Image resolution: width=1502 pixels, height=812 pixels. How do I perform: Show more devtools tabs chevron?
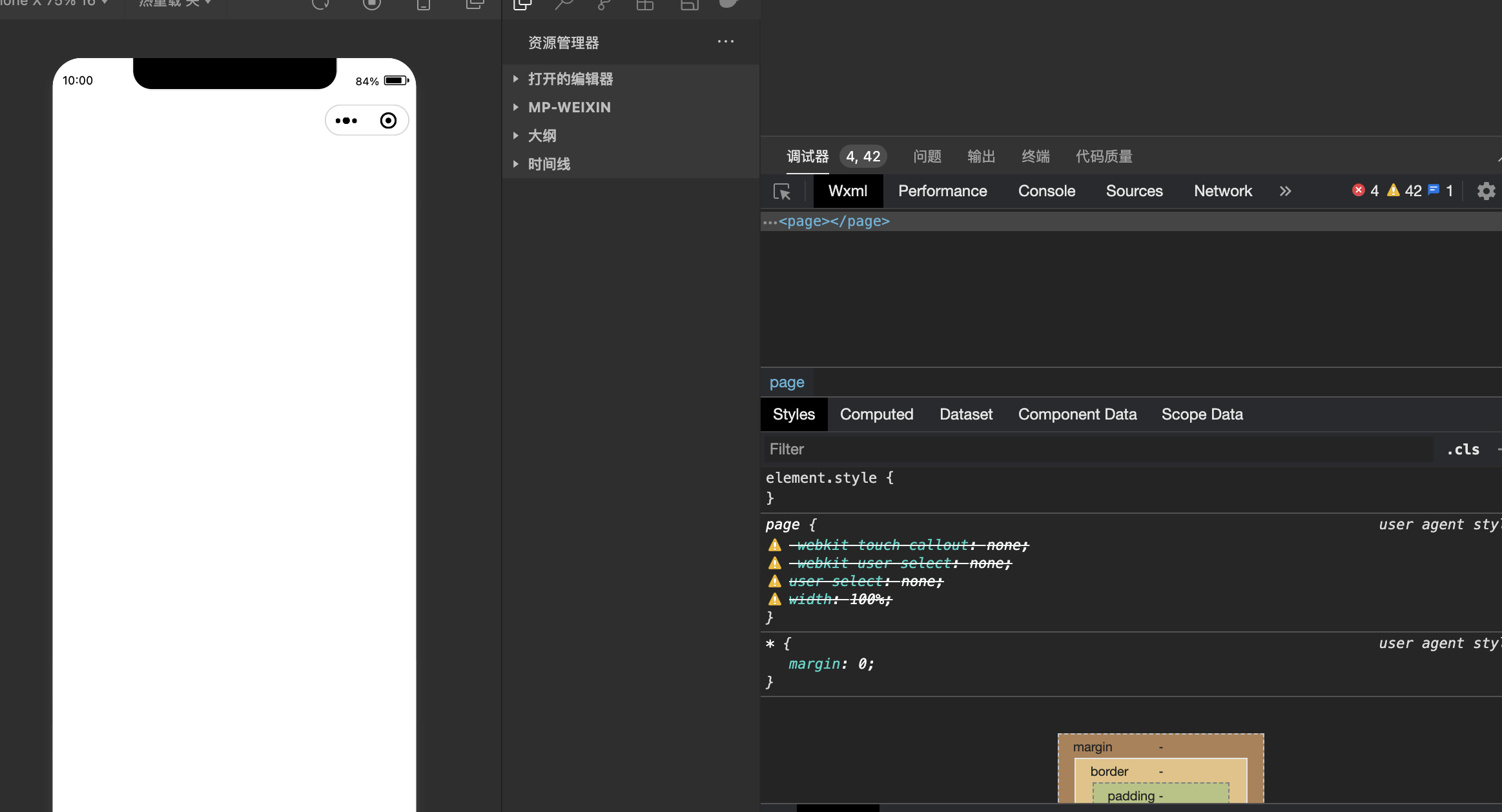(1285, 191)
